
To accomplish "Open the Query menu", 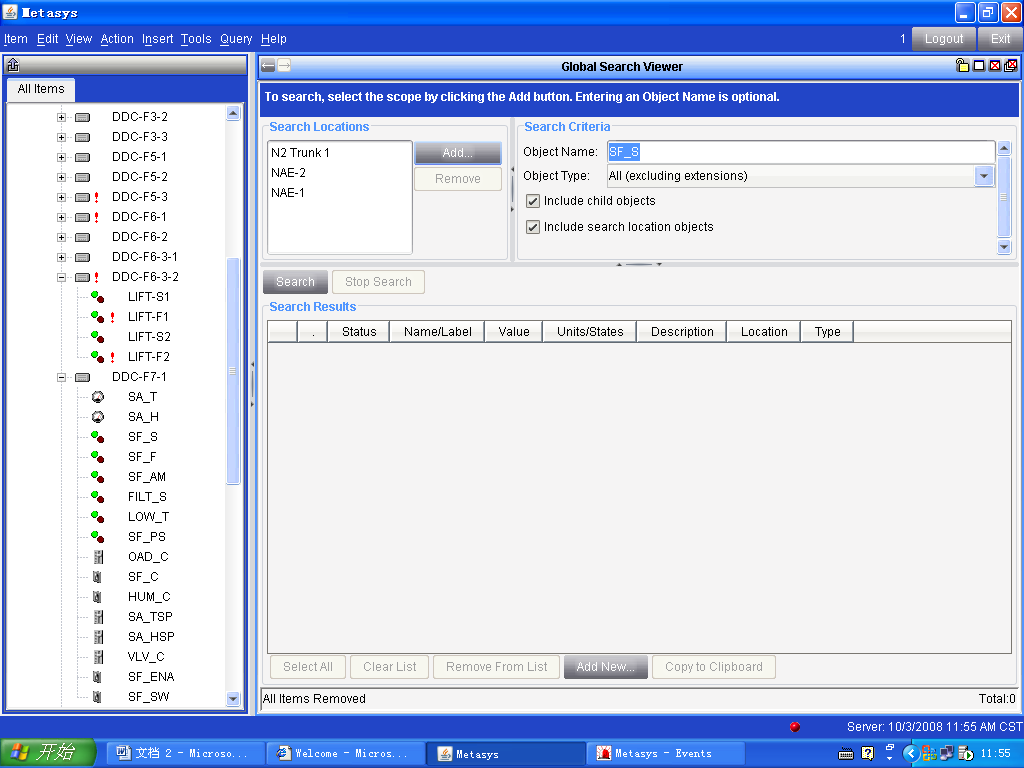I will (x=236, y=39).
